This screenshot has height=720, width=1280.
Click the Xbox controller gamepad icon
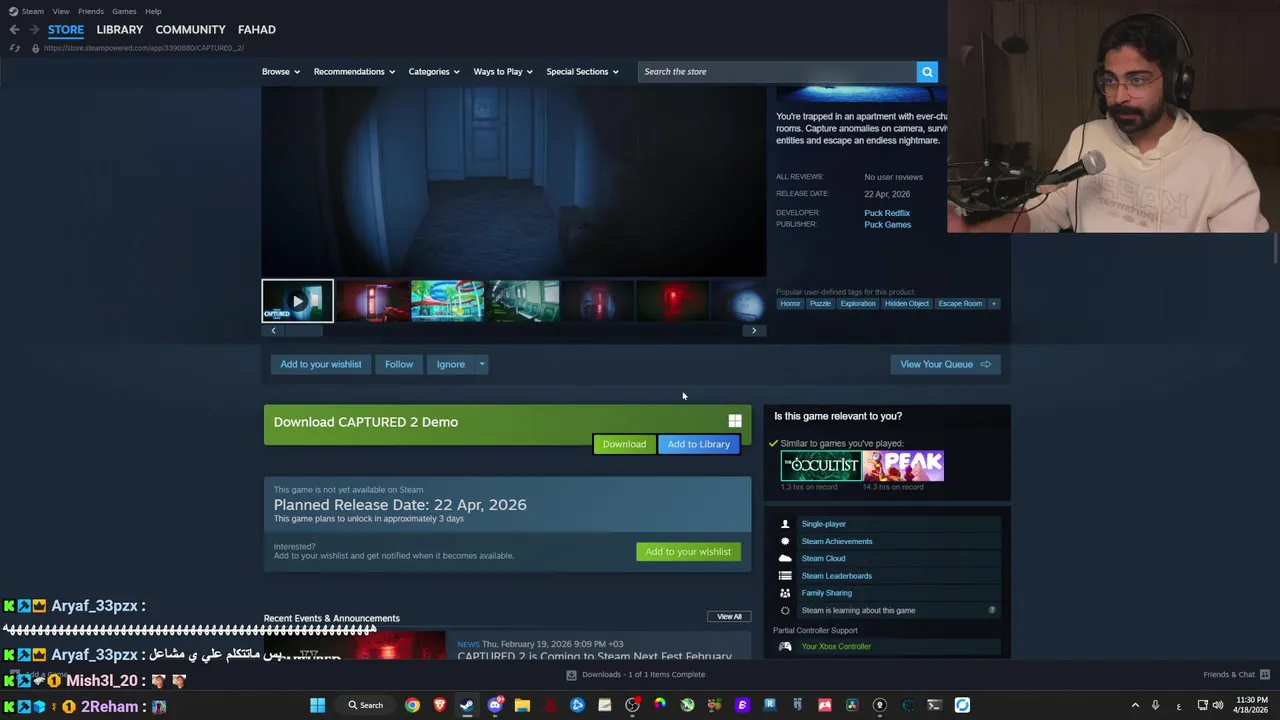tap(785, 647)
